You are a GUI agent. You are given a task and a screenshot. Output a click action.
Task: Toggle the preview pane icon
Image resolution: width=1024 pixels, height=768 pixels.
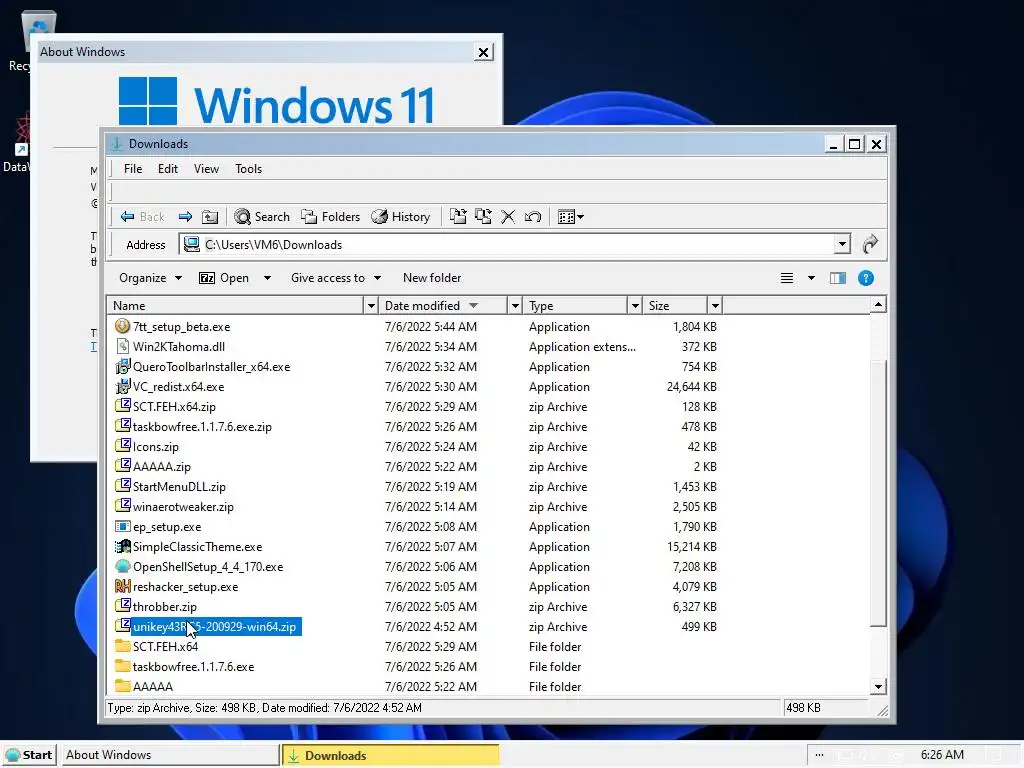(838, 278)
